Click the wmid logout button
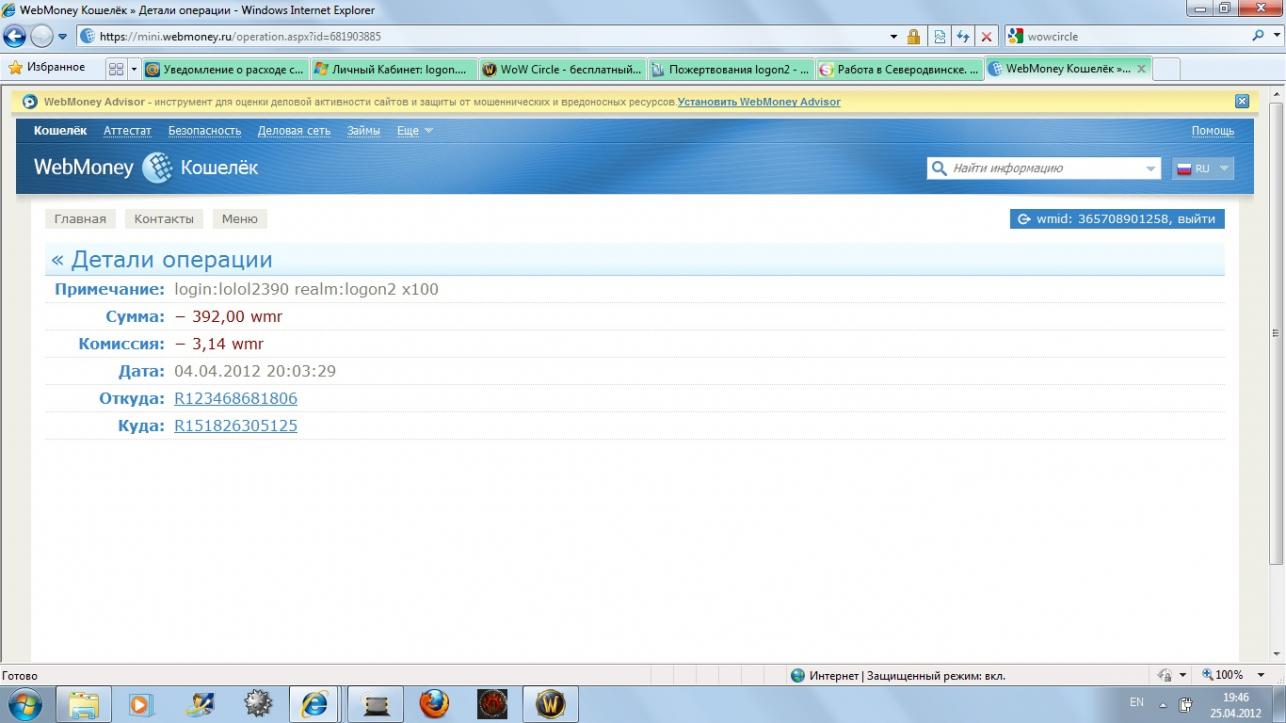1286x723 pixels. click(x=1116, y=219)
